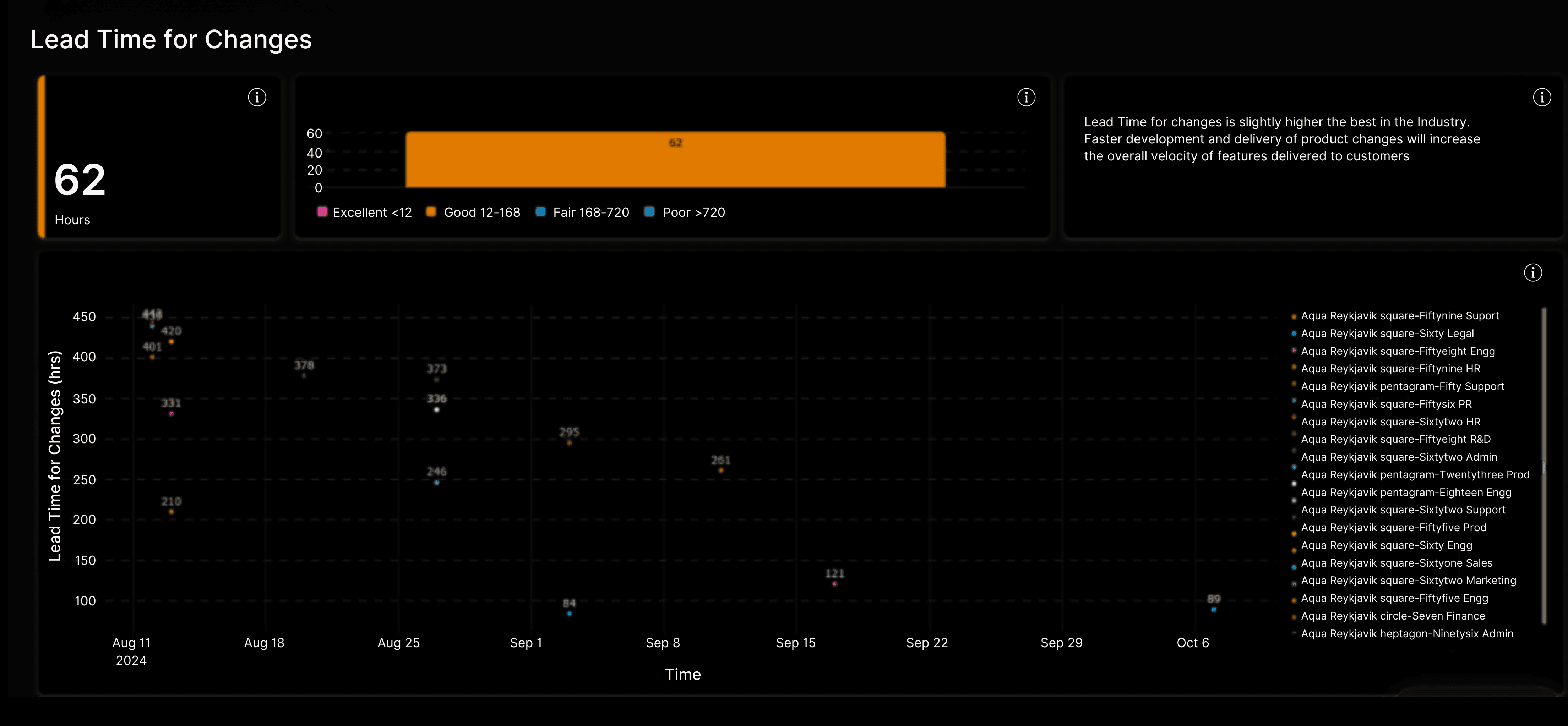Click the Time axis label on the scatter chart
Viewport: 1568px width, 726px height.
[x=683, y=674]
